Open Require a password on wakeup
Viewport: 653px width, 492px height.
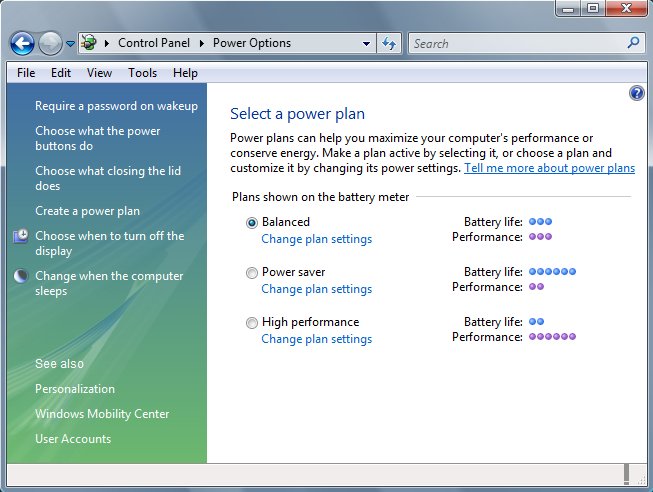[x=116, y=106]
